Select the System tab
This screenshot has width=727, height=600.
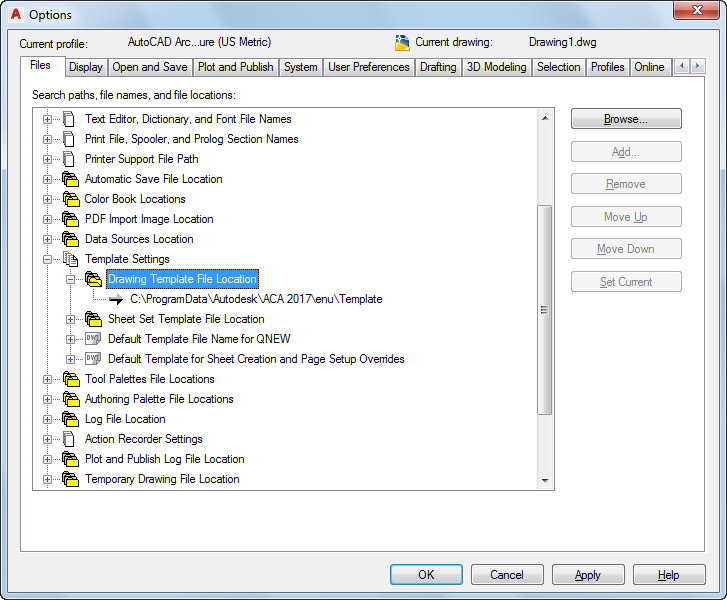click(300, 67)
